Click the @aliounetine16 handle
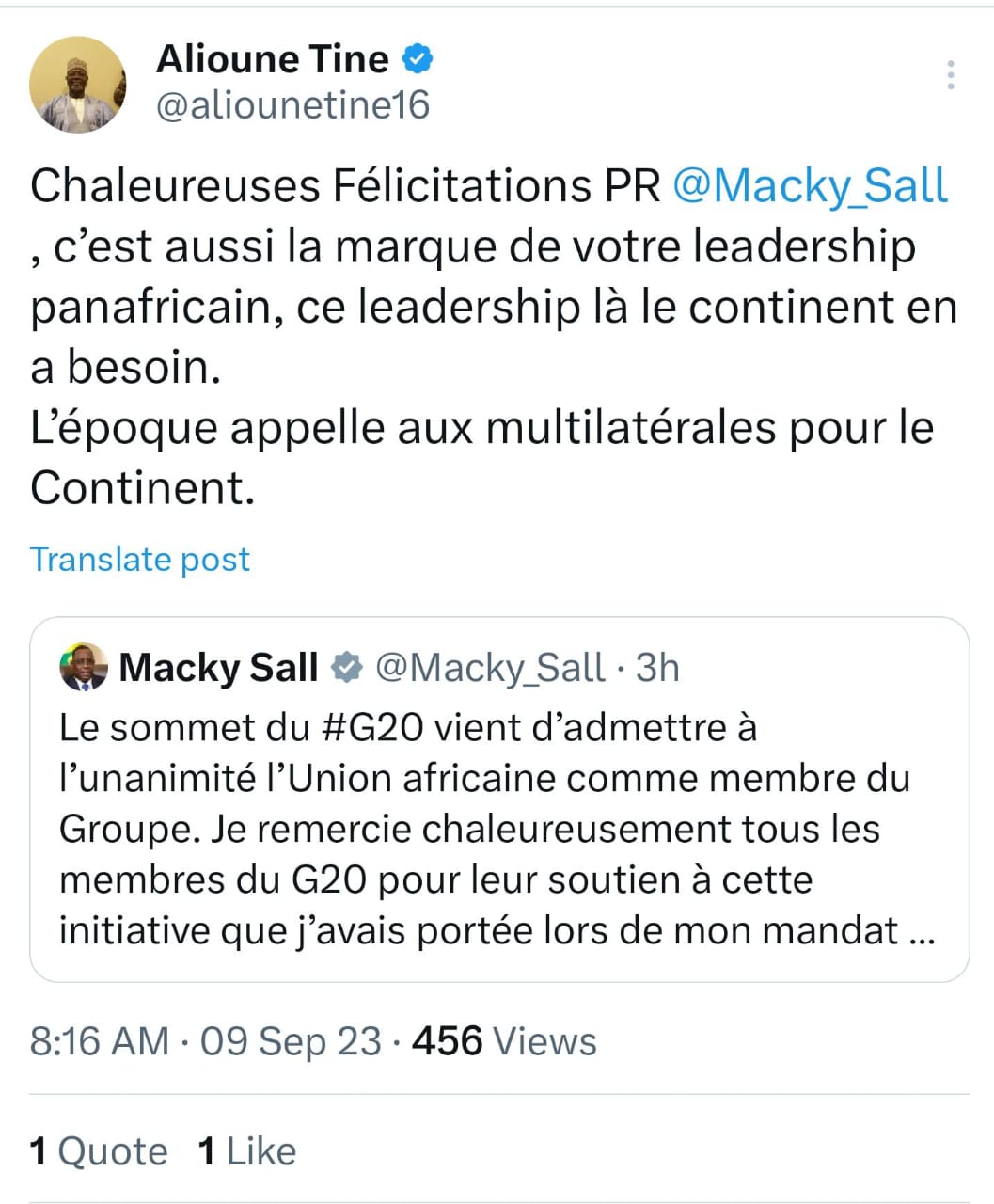The height and width of the screenshot is (1204, 994). coord(292,105)
